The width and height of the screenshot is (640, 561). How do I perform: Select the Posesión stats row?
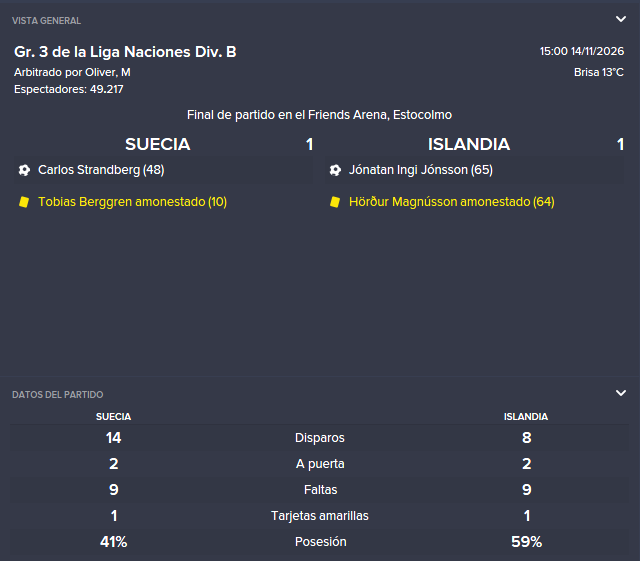click(x=320, y=542)
